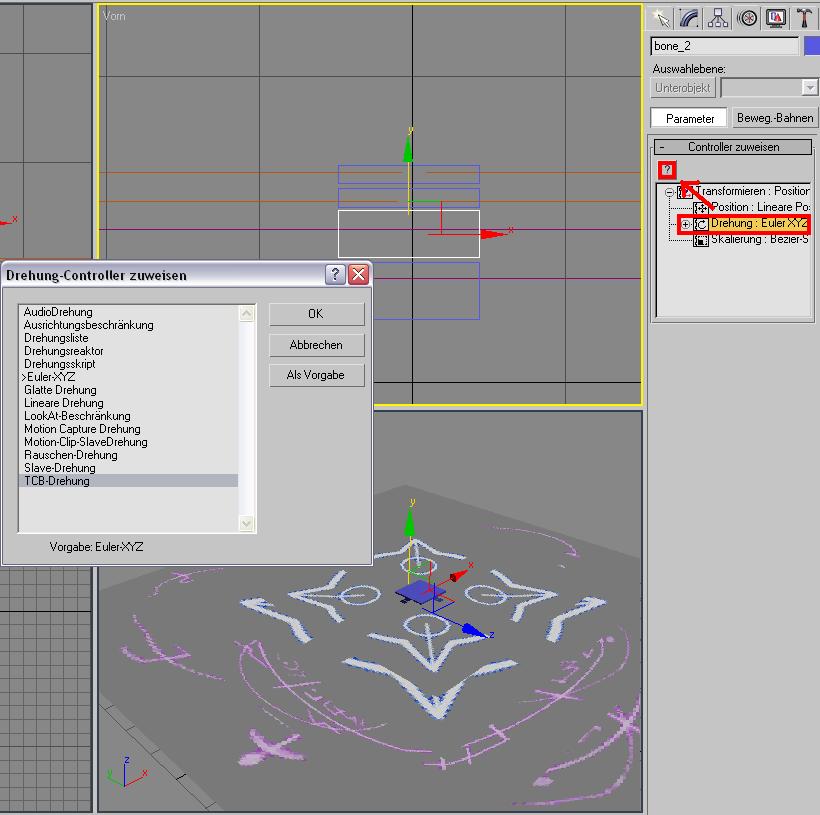Screen dimensions: 820x815
Task: Click the Unterobjekt button
Action: (x=682, y=88)
